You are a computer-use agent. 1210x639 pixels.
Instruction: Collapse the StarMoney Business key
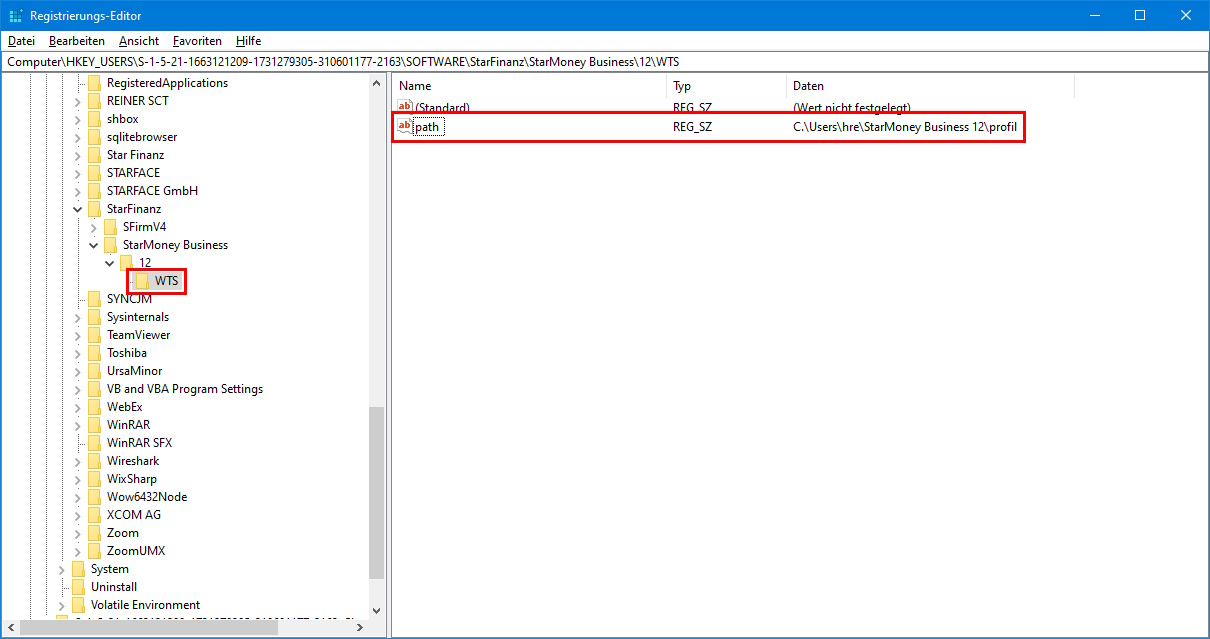coord(94,245)
